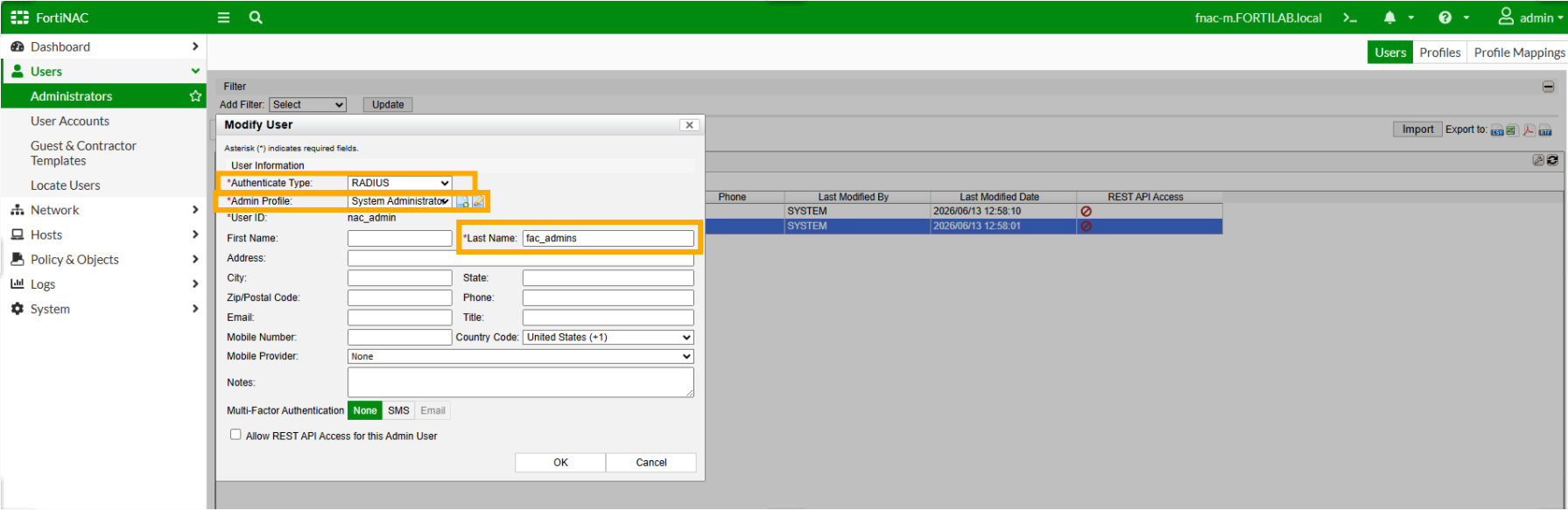Click the refresh icon above the table
The width and height of the screenshot is (1568, 510).
(1552, 160)
